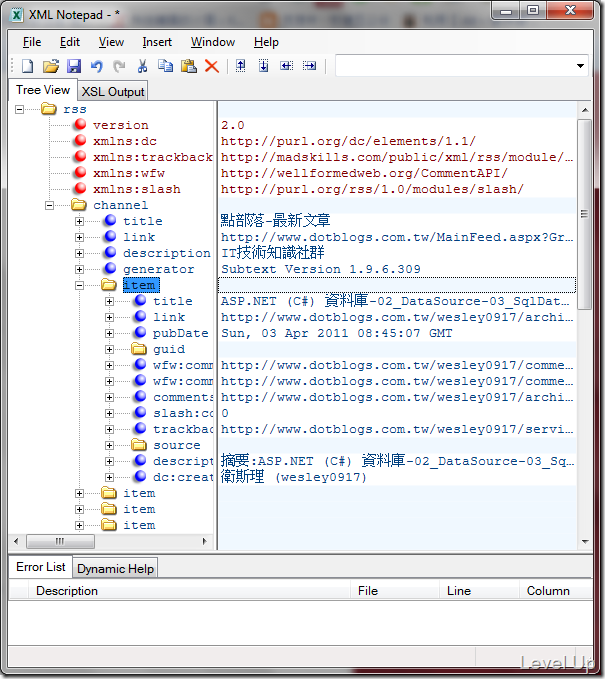This screenshot has height=679, width=605.
Task: Open the View menu
Action: (111, 42)
